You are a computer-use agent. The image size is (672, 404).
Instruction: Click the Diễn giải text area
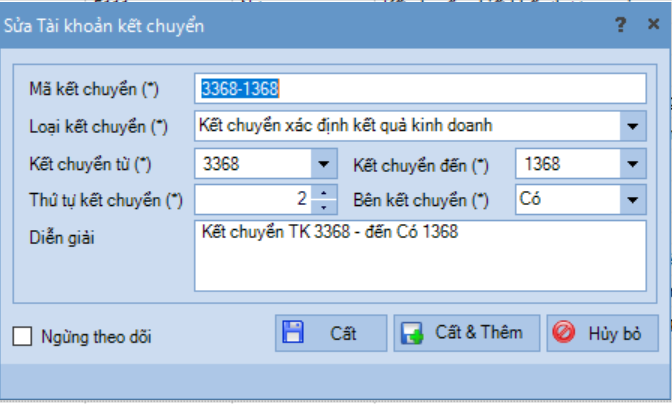pyautogui.click(x=420, y=256)
